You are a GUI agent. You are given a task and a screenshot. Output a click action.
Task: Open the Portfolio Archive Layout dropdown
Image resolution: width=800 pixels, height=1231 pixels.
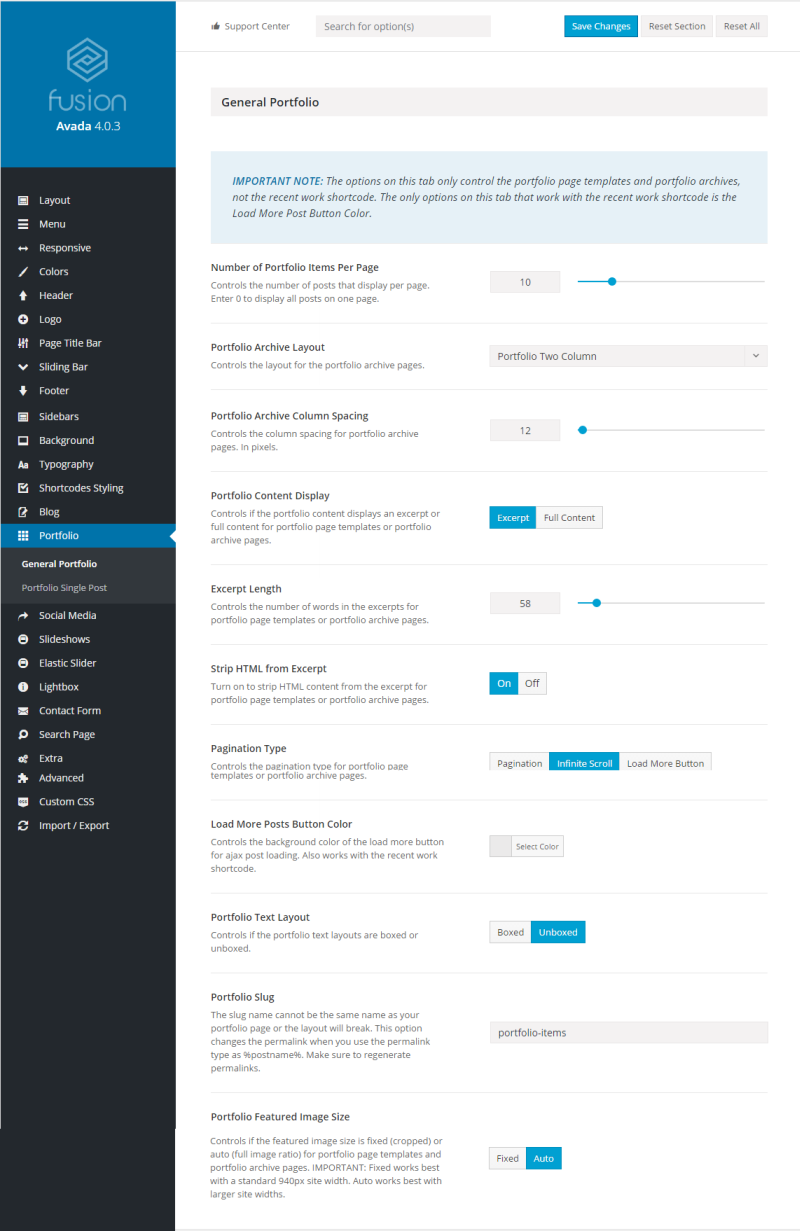(628, 356)
